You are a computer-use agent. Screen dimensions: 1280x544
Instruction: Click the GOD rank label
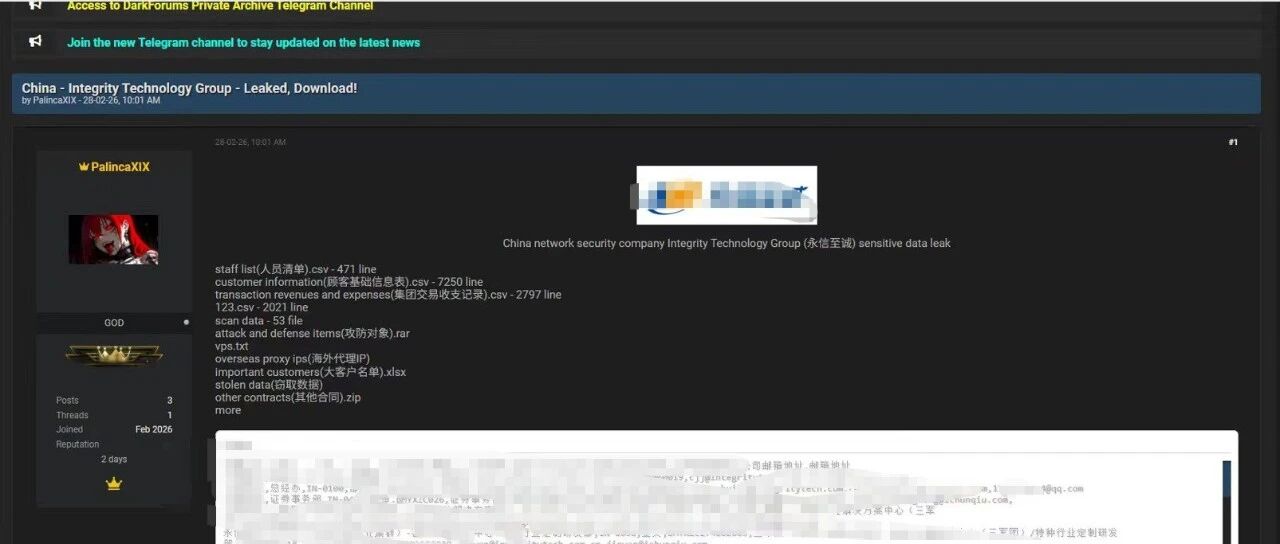114,323
